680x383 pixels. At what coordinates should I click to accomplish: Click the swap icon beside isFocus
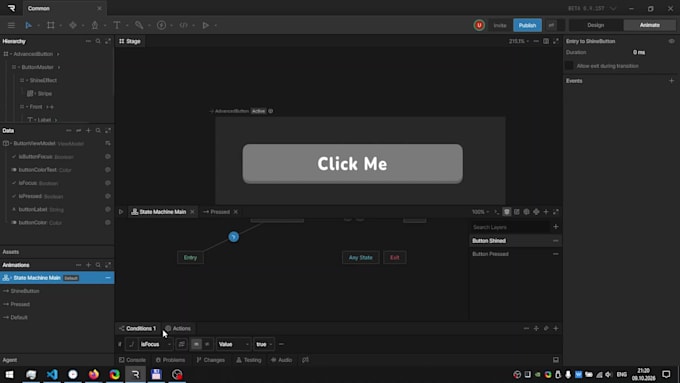[x=181, y=344]
